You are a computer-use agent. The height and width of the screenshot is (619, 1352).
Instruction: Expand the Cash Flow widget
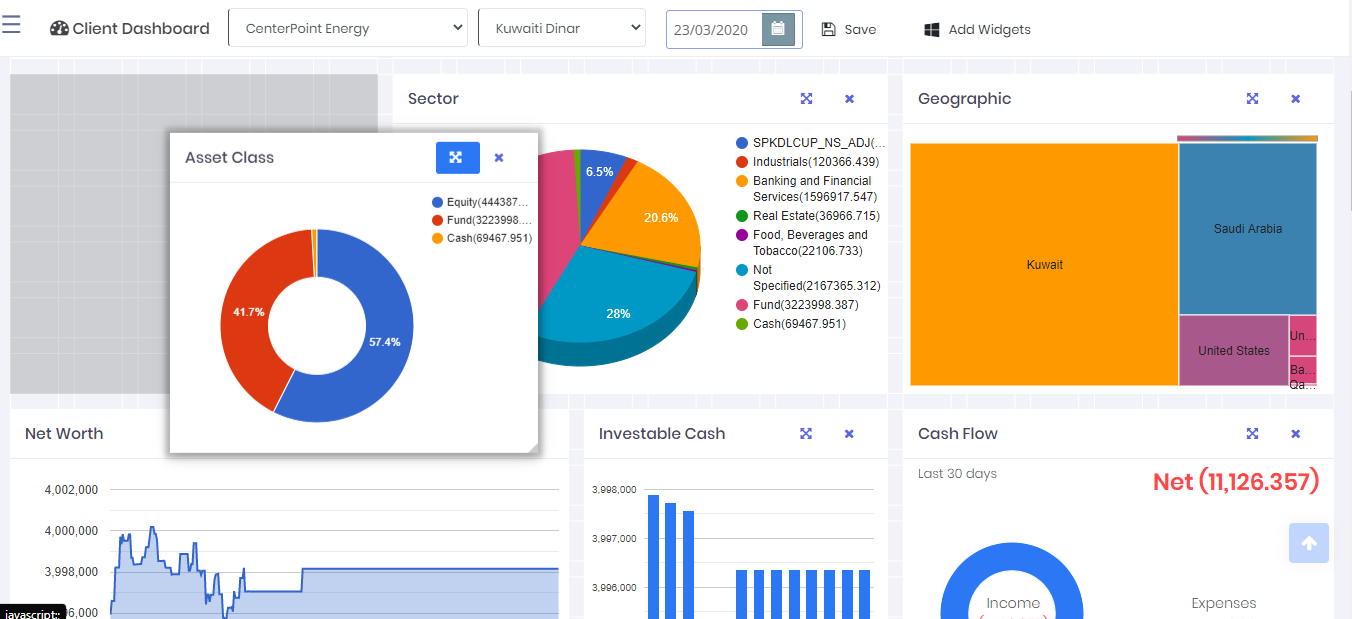(x=1252, y=434)
